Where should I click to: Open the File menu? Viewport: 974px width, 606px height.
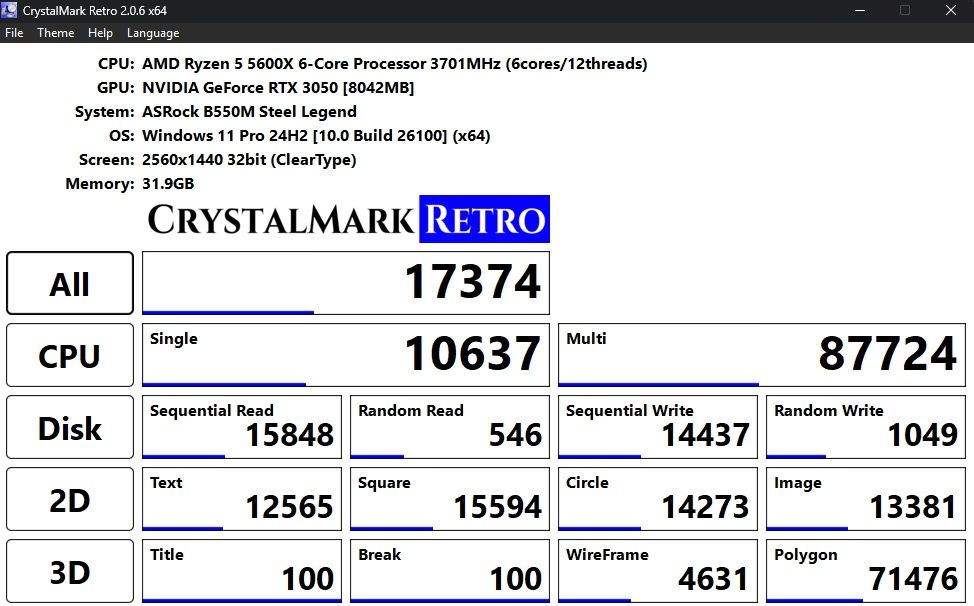click(x=14, y=33)
